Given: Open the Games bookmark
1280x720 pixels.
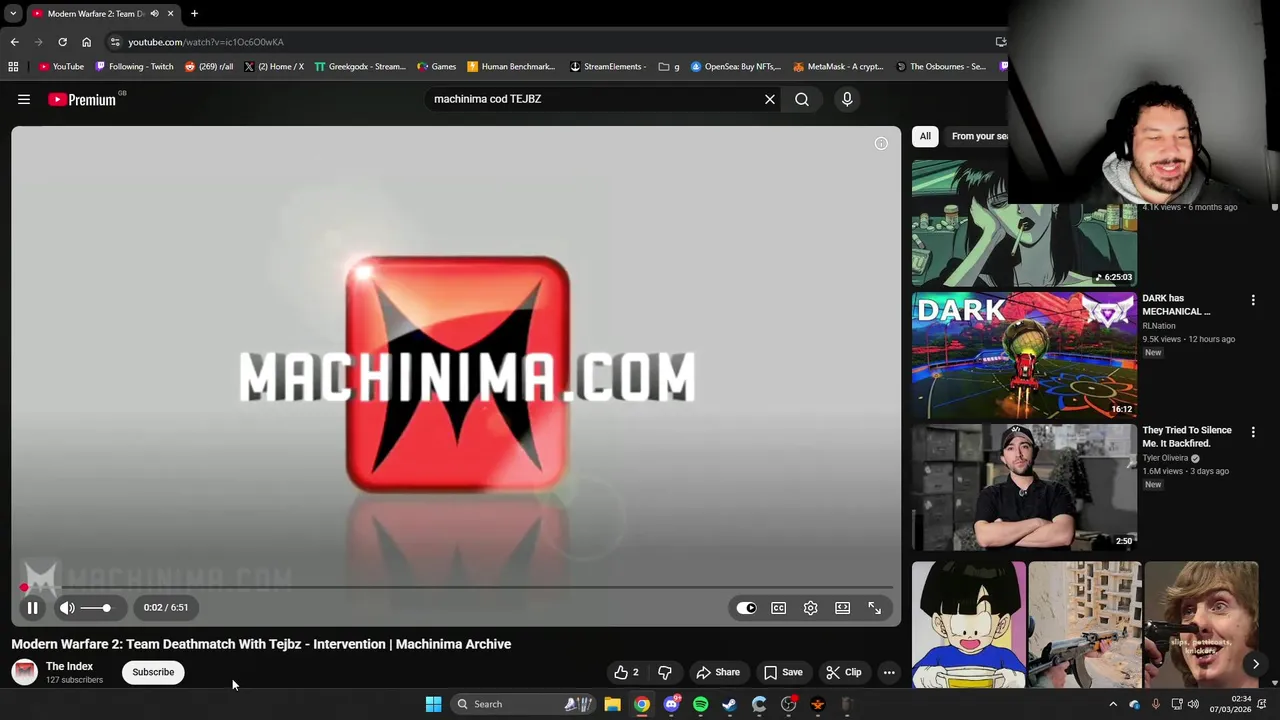Looking at the screenshot, I should (437, 67).
